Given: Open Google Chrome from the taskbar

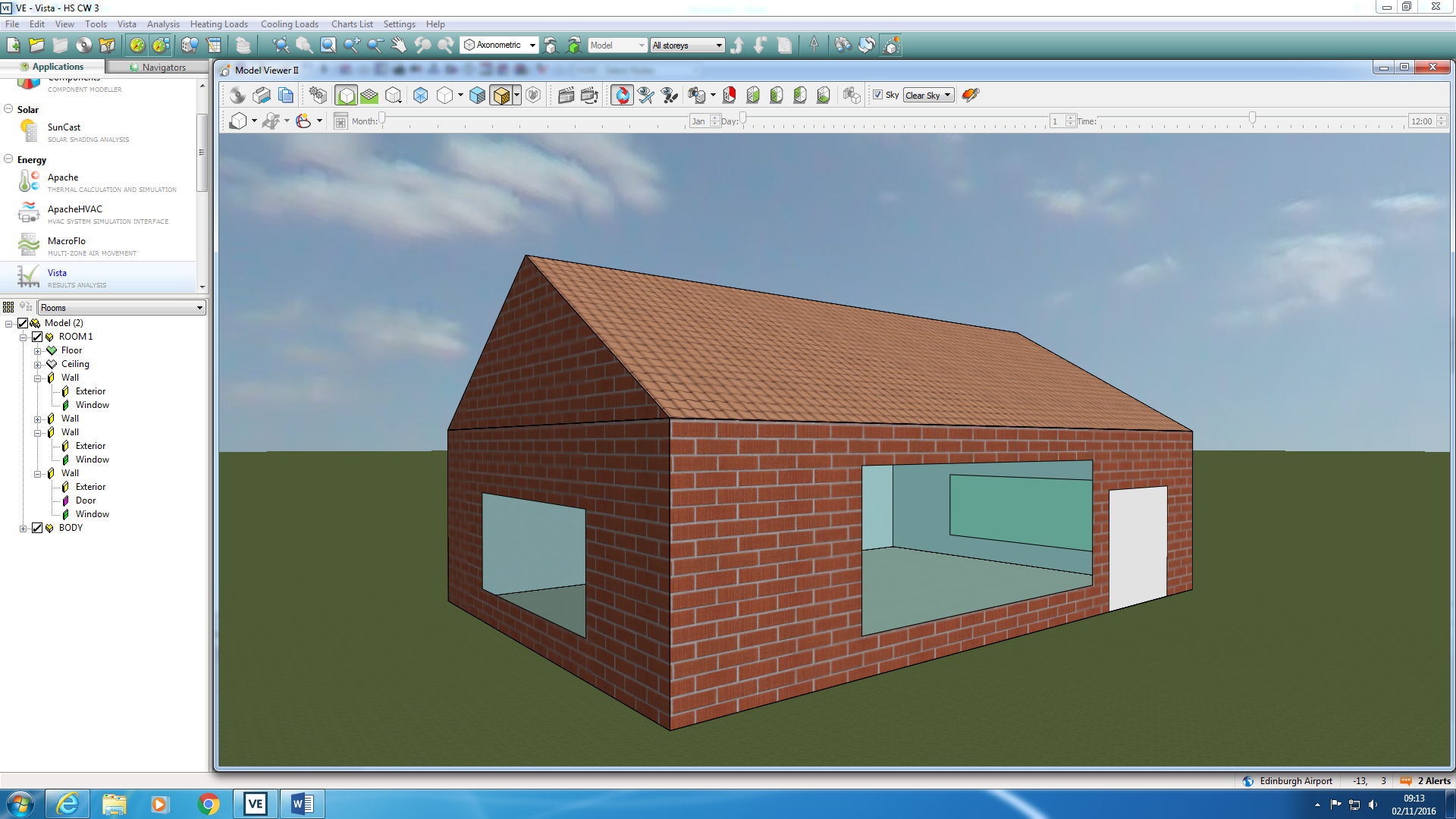Looking at the screenshot, I should pos(209,804).
